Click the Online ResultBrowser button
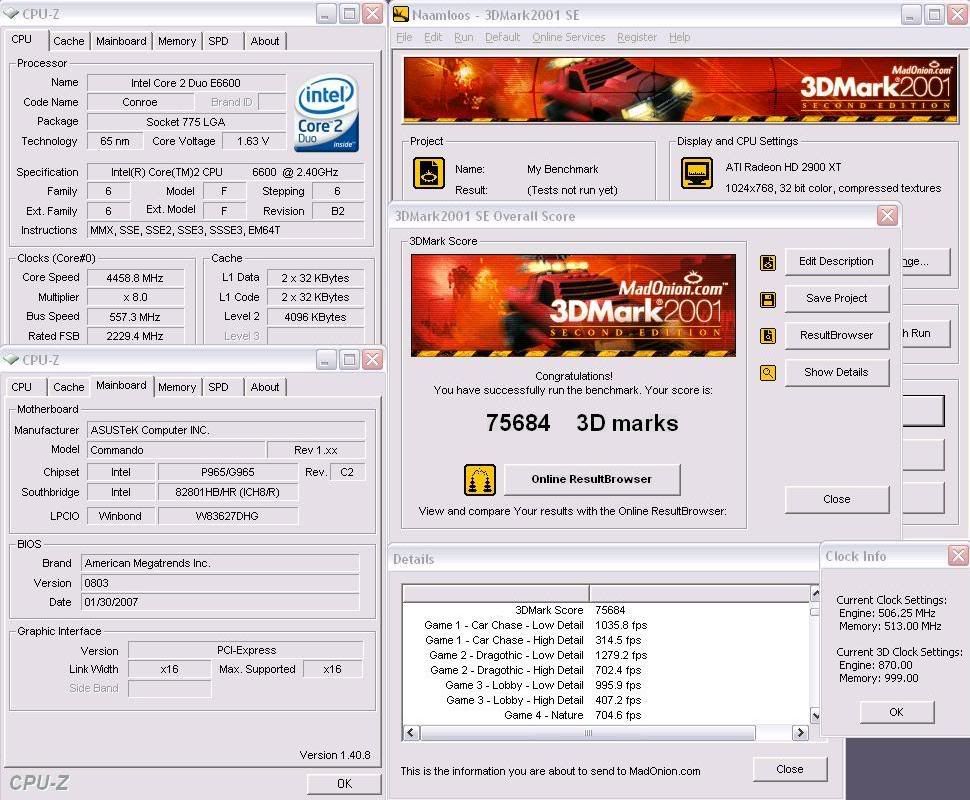 pos(592,479)
